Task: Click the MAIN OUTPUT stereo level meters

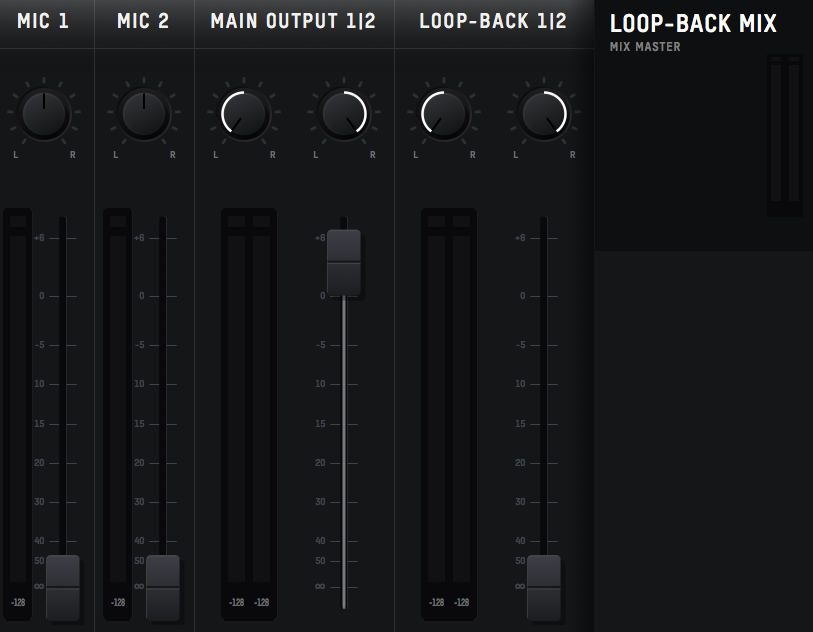Action: (x=248, y=400)
